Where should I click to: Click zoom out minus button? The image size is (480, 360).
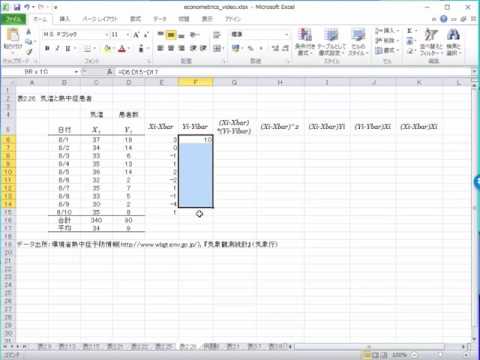tap(415, 355)
